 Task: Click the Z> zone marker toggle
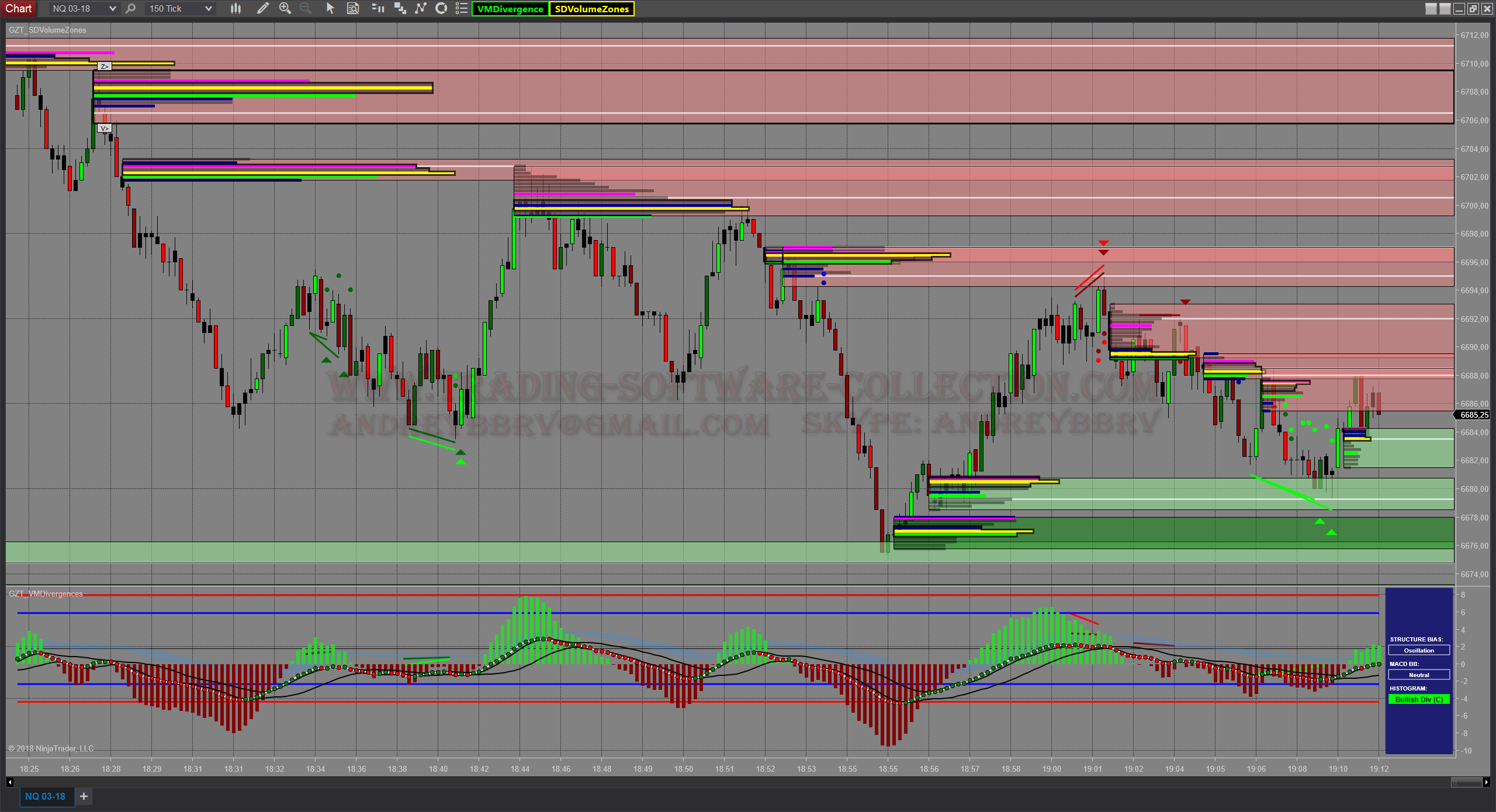(x=104, y=67)
